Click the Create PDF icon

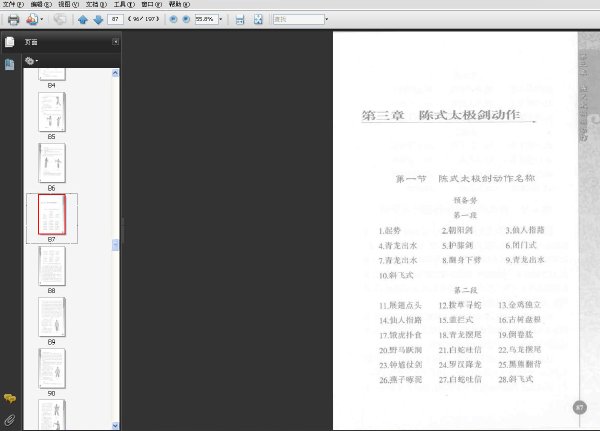coord(32,19)
